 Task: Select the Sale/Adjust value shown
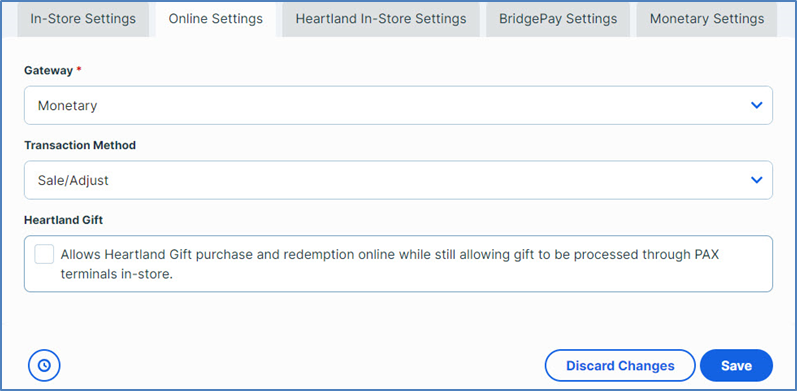[73, 181]
